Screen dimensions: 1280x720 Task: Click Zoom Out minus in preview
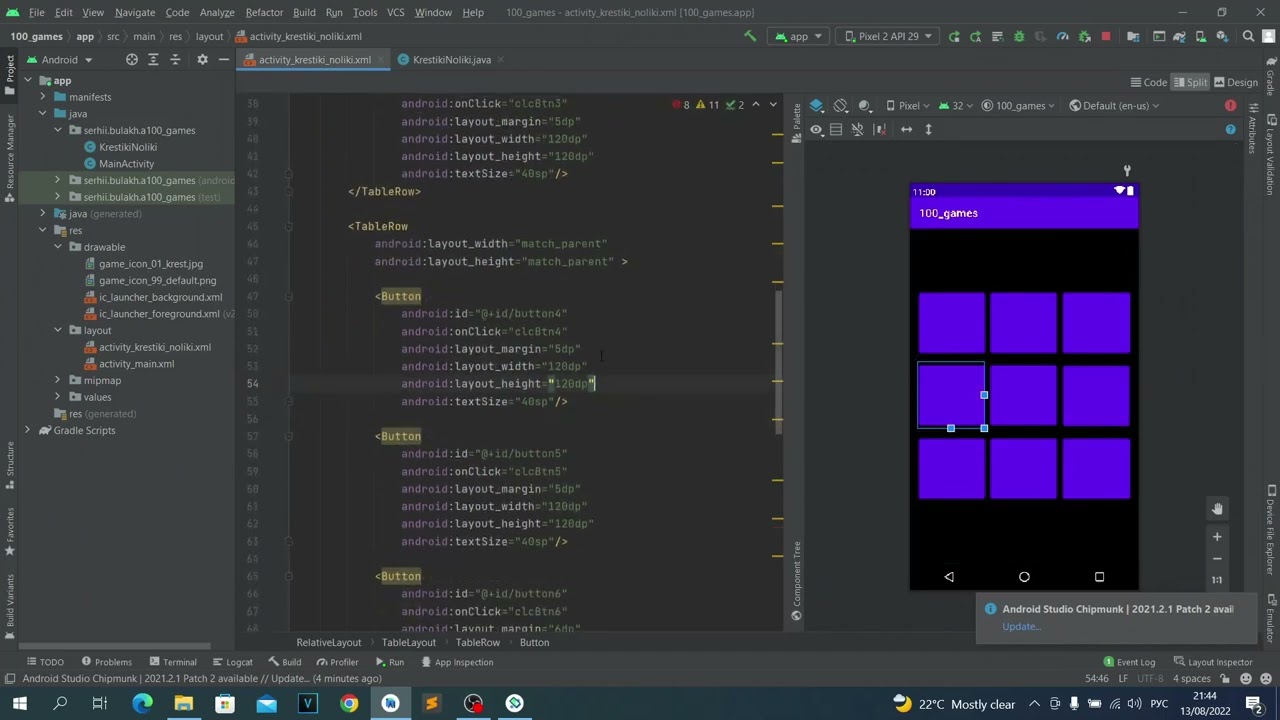point(1217,559)
